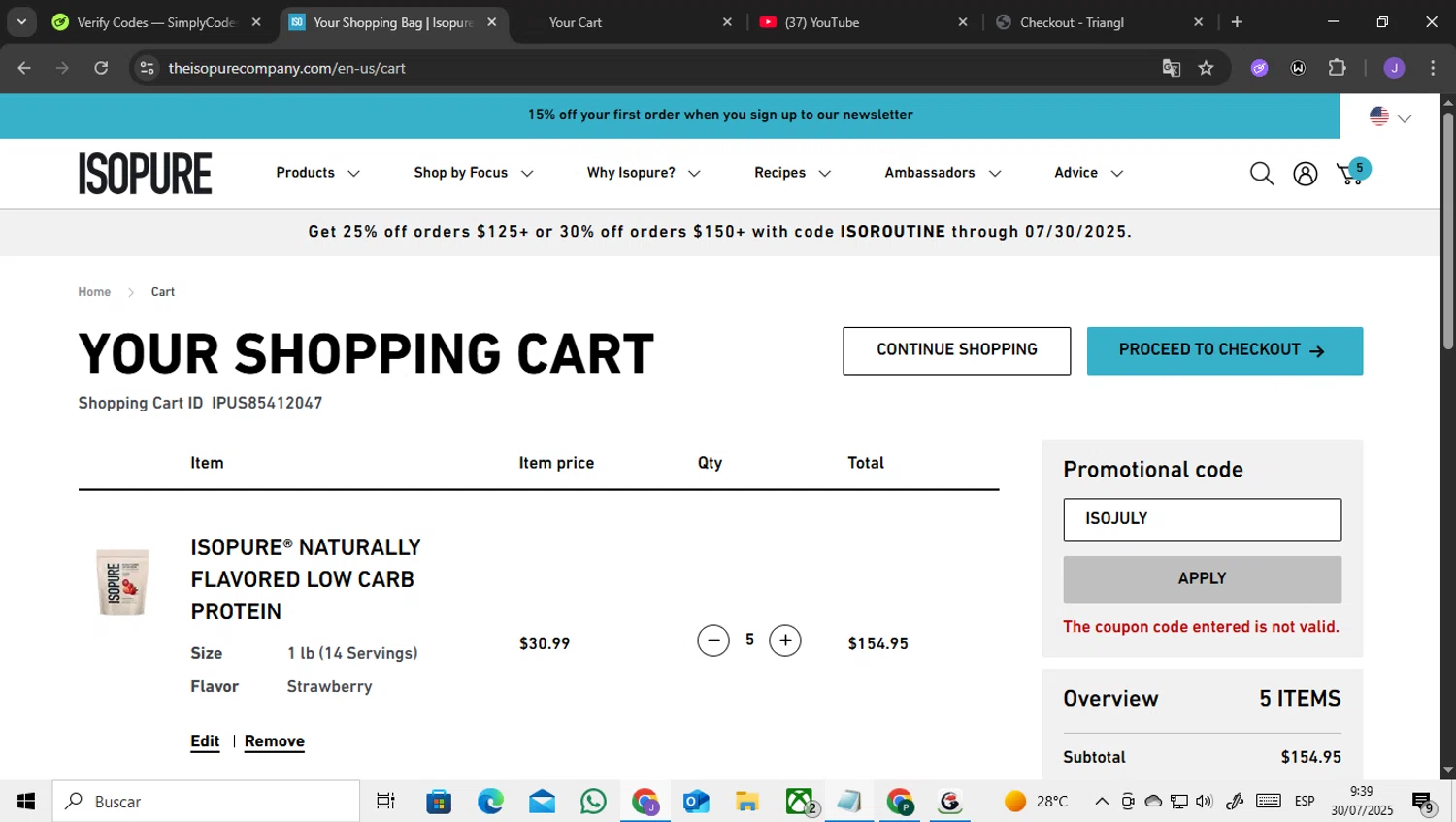The width and height of the screenshot is (1456, 822).
Task: Close the Your Shopping Bag tab
Action: point(492,22)
